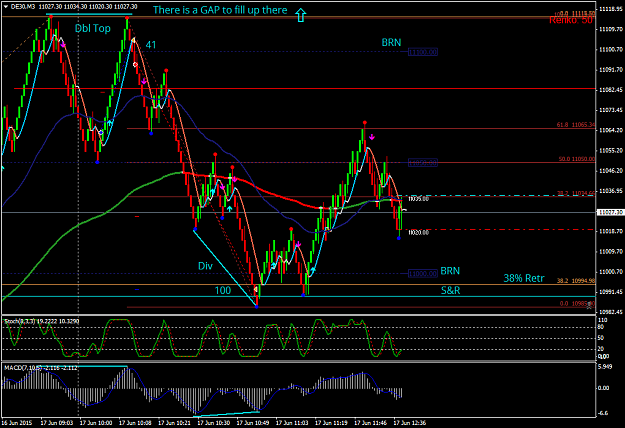Click the '17 Jun 11:19' time axis label
625x428 pixels.
coord(331,423)
